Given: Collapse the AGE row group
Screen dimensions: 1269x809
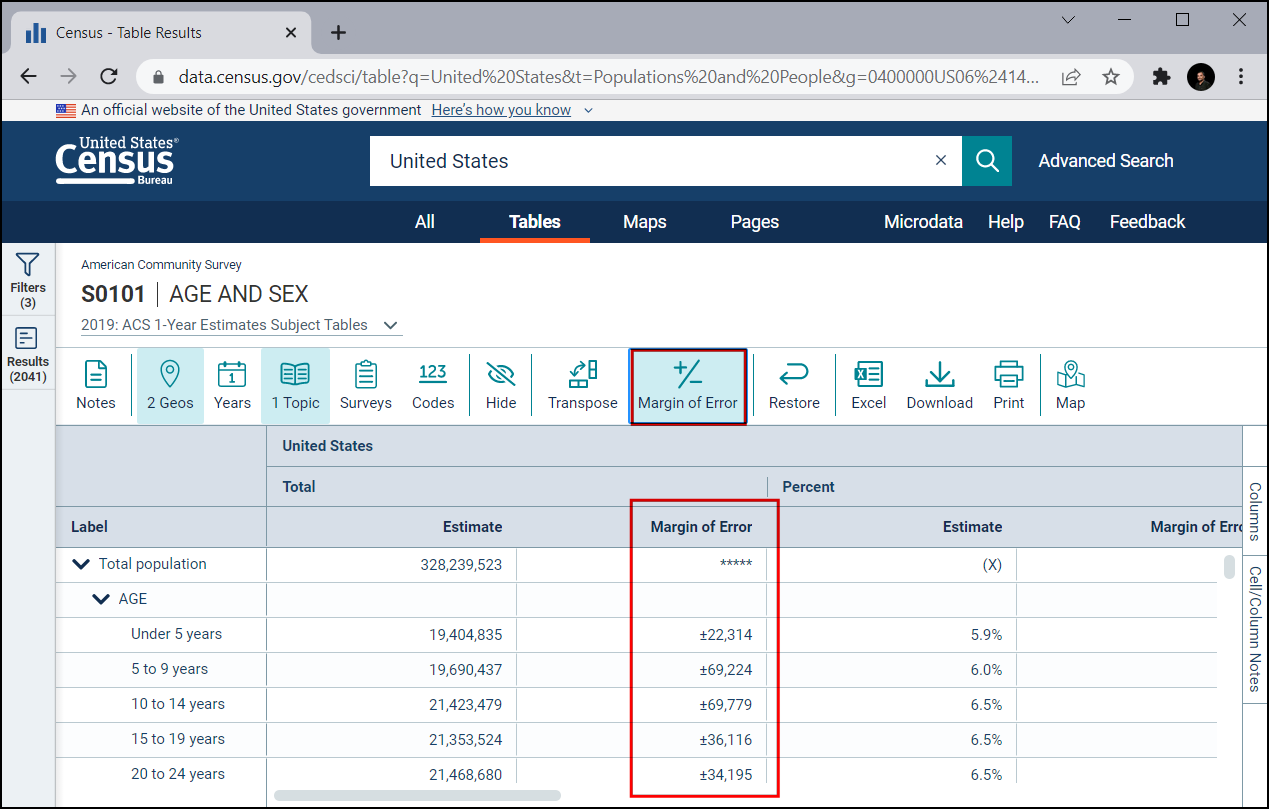Looking at the screenshot, I should click(x=101, y=599).
